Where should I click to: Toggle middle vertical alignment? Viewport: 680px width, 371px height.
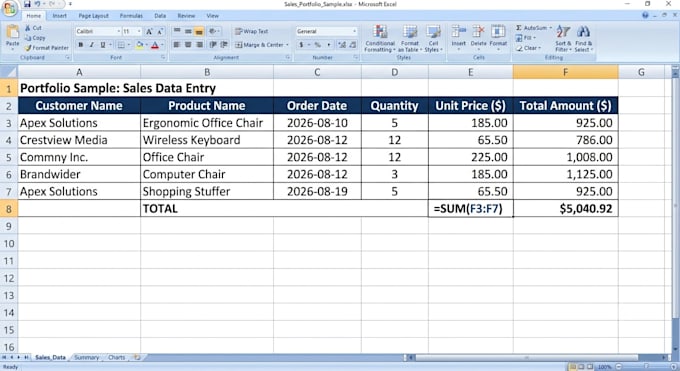(188, 31)
